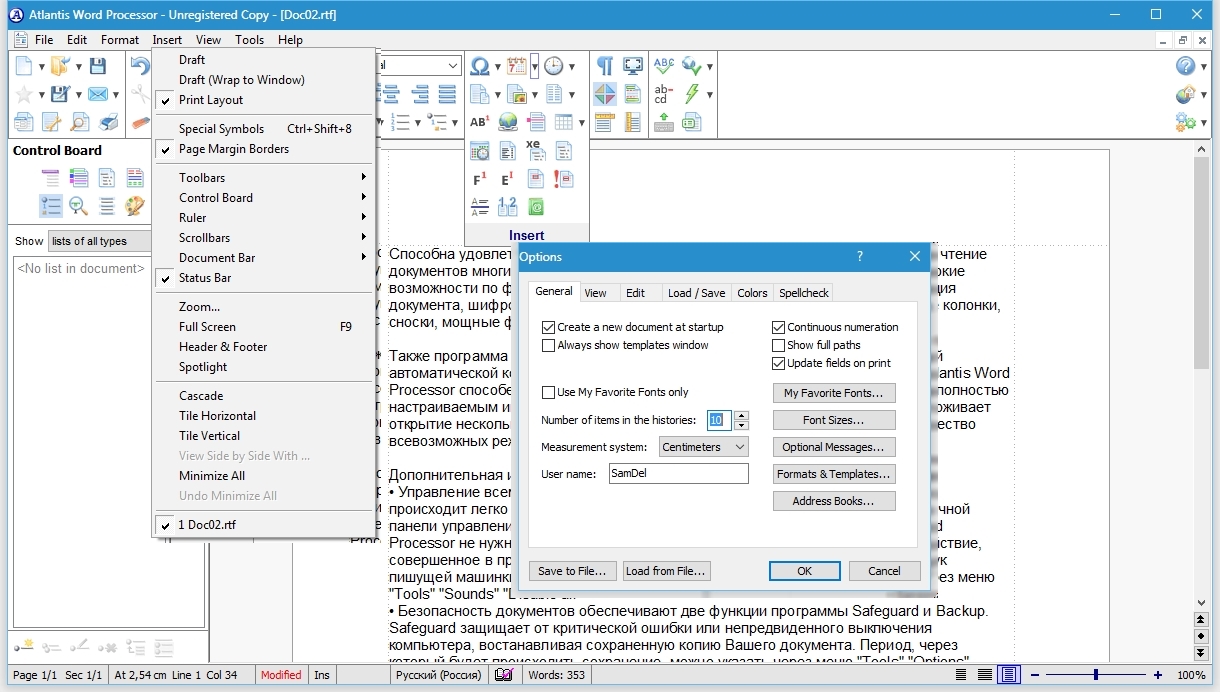Click the footnote AB¹ icon

pos(480,122)
